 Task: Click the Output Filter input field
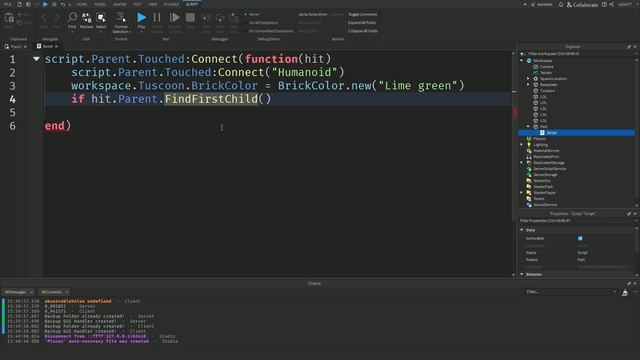tap(571, 292)
